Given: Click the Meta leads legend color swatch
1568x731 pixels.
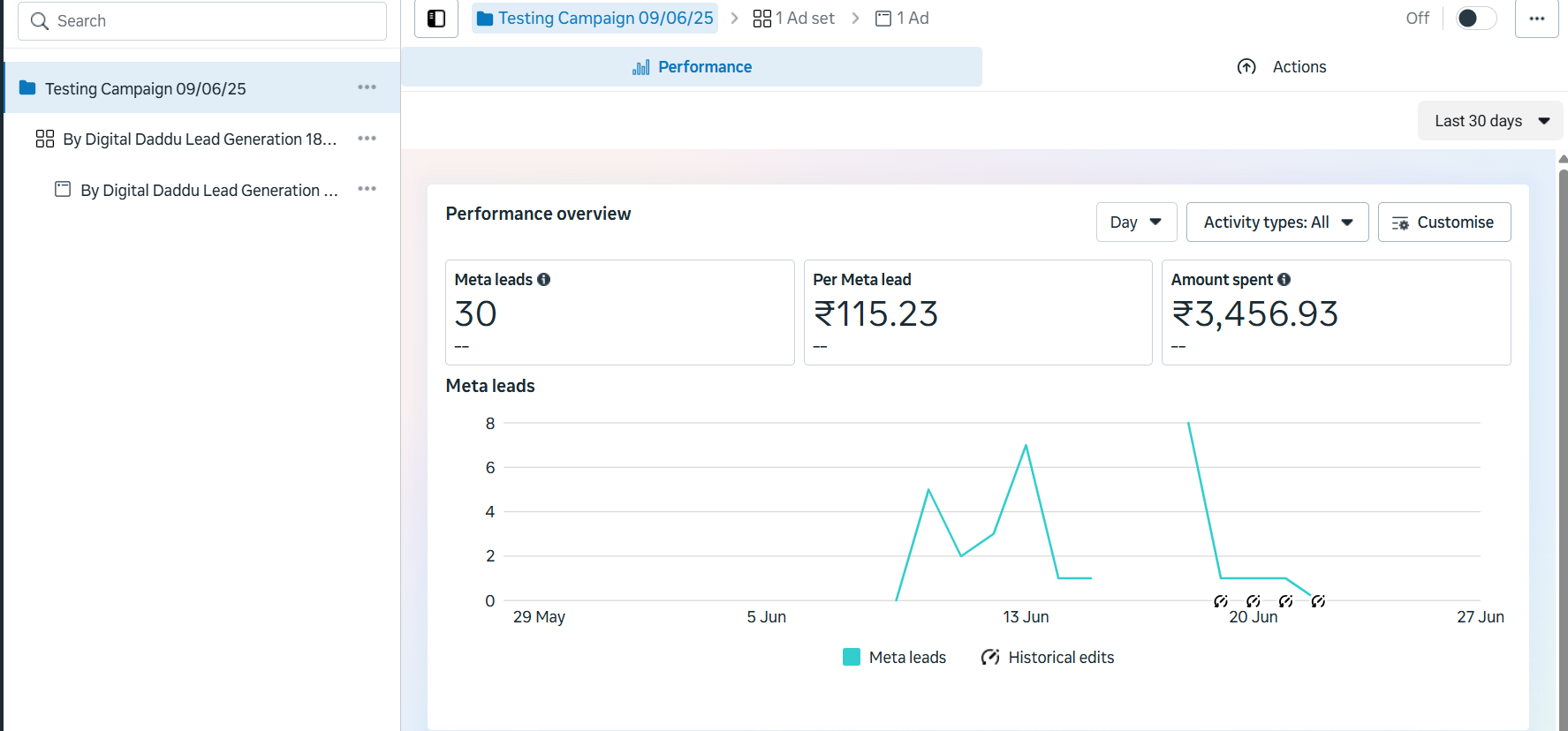Looking at the screenshot, I should pyautogui.click(x=852, y=657).
